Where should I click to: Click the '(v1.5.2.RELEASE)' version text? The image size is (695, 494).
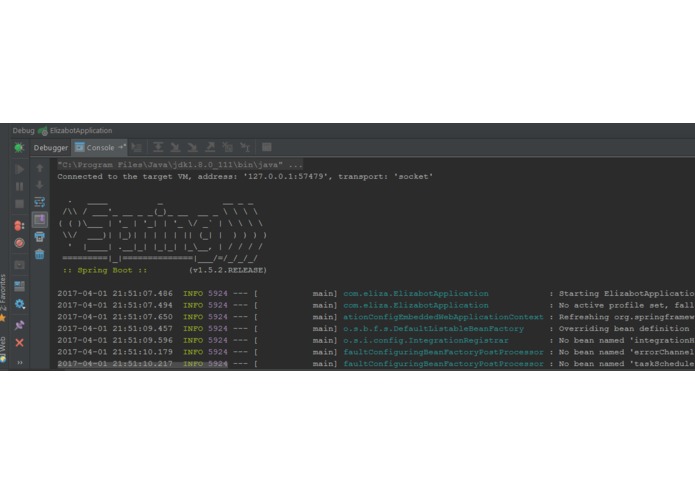pos(228,270)
